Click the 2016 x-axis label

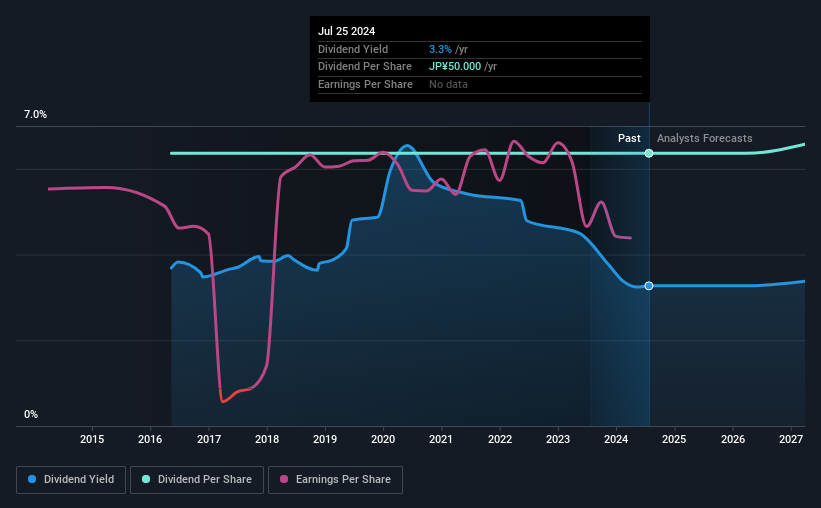coord(150,439)
